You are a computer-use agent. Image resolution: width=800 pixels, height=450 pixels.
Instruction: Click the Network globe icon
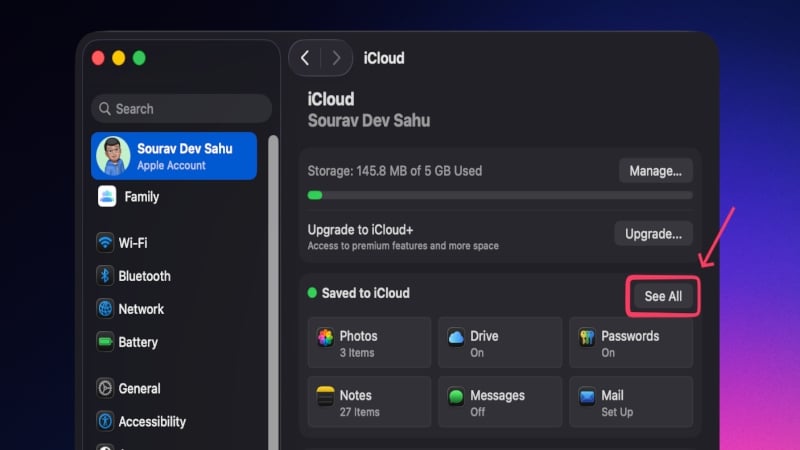pos(105,309)
